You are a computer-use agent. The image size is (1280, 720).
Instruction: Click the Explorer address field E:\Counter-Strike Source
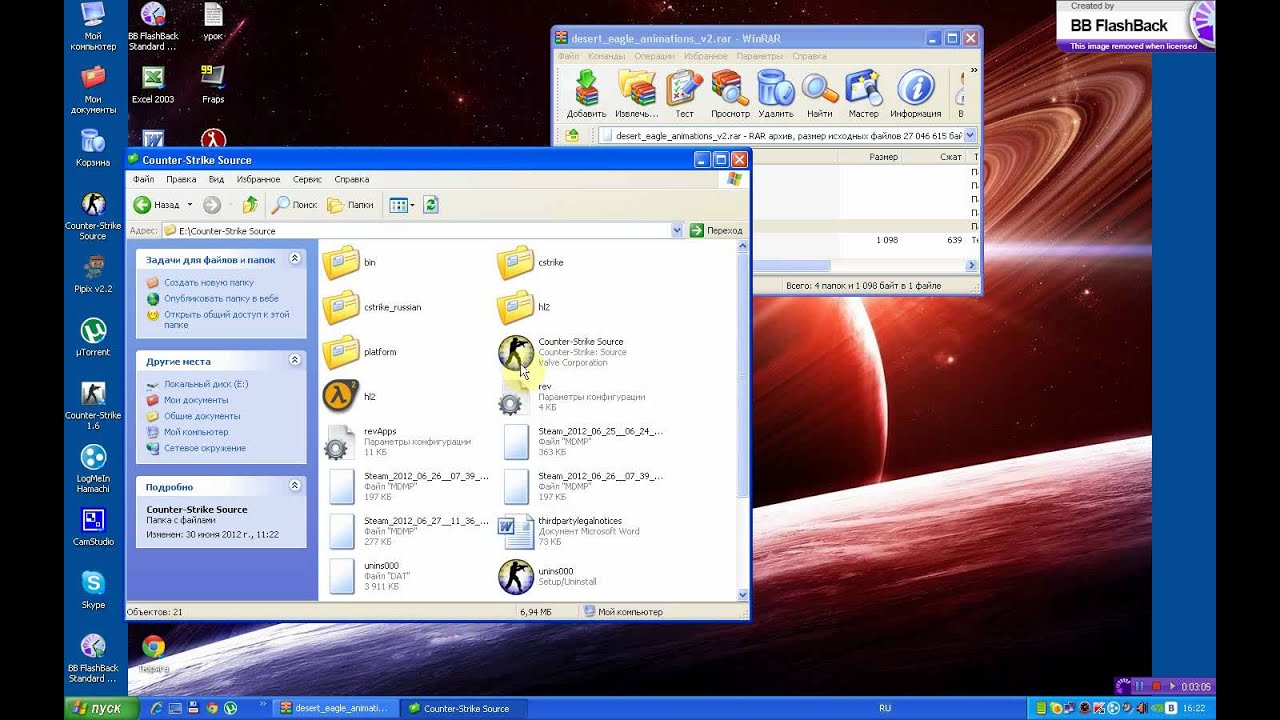pyautogui.click(x=424, y=230)
